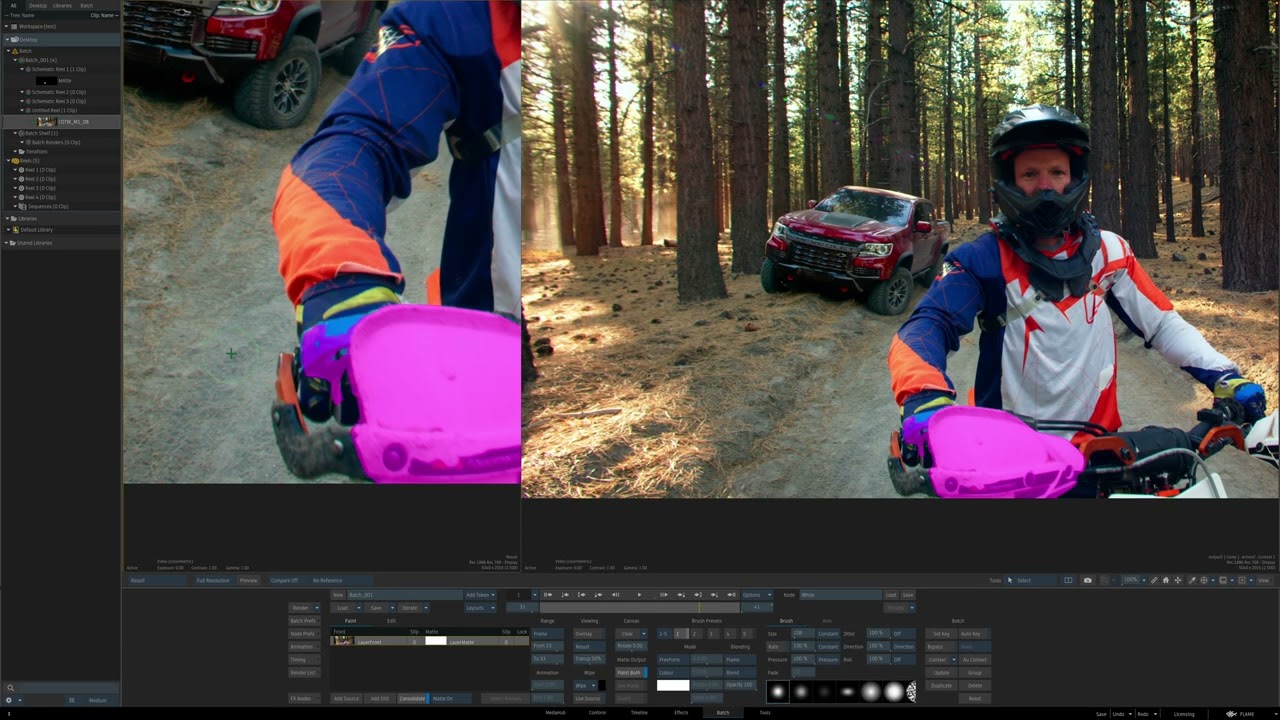Image resolution: width=1280 pixels, height=720 pixels.
Task: Click the Default Library icon
Action: point(15,229)
